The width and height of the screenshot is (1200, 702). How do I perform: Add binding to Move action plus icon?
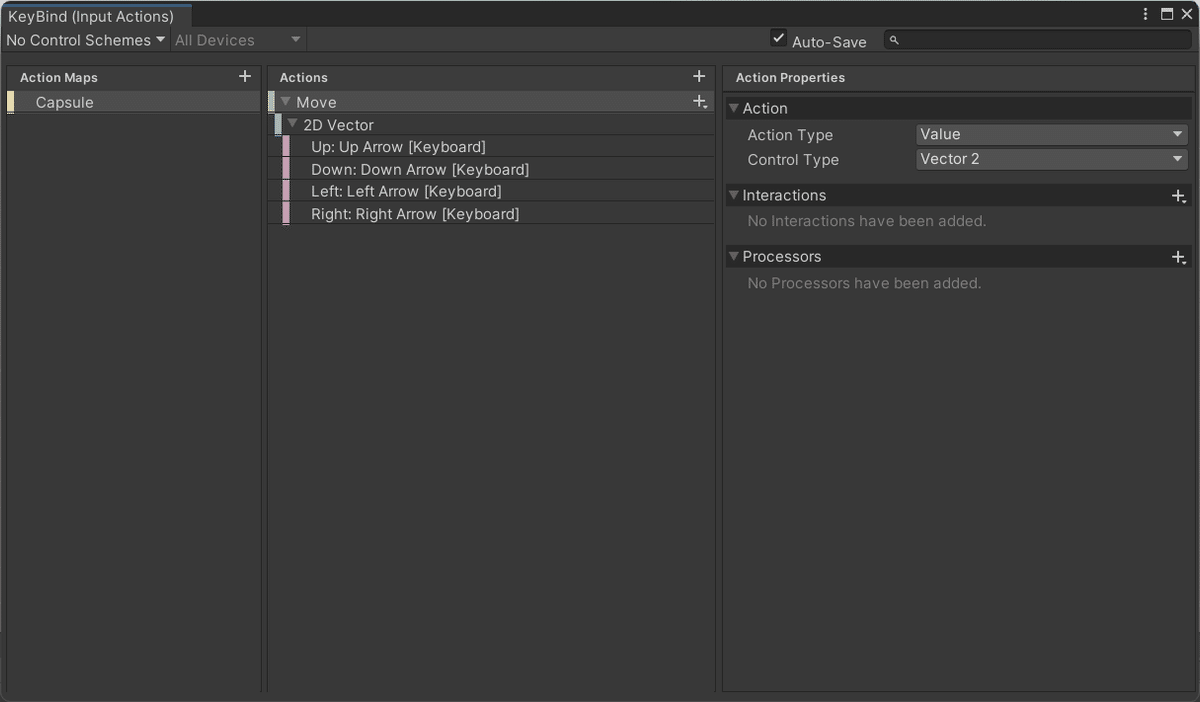point(700,102)
